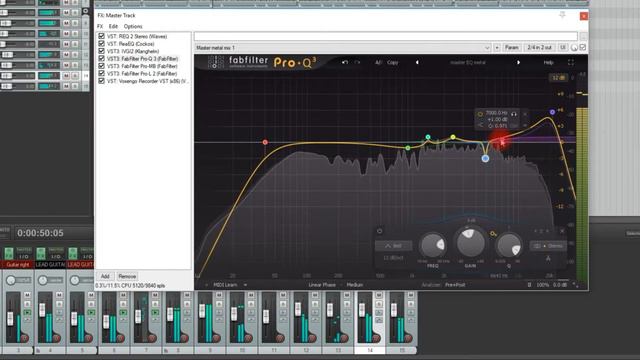The width and height of the screenshot is (640, 360).
Task: Open 2/4 in 2 out routing button
Action: [539, 48]
